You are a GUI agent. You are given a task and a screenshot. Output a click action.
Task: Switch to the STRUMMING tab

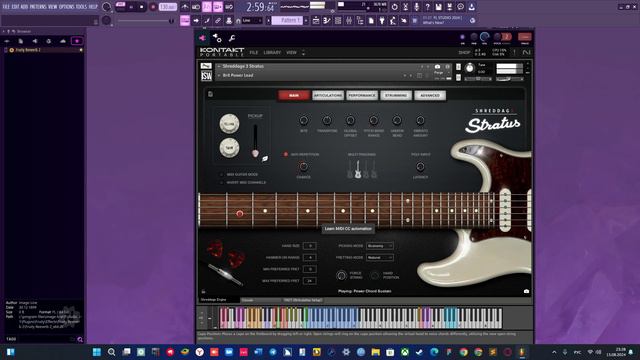(396, 96)
